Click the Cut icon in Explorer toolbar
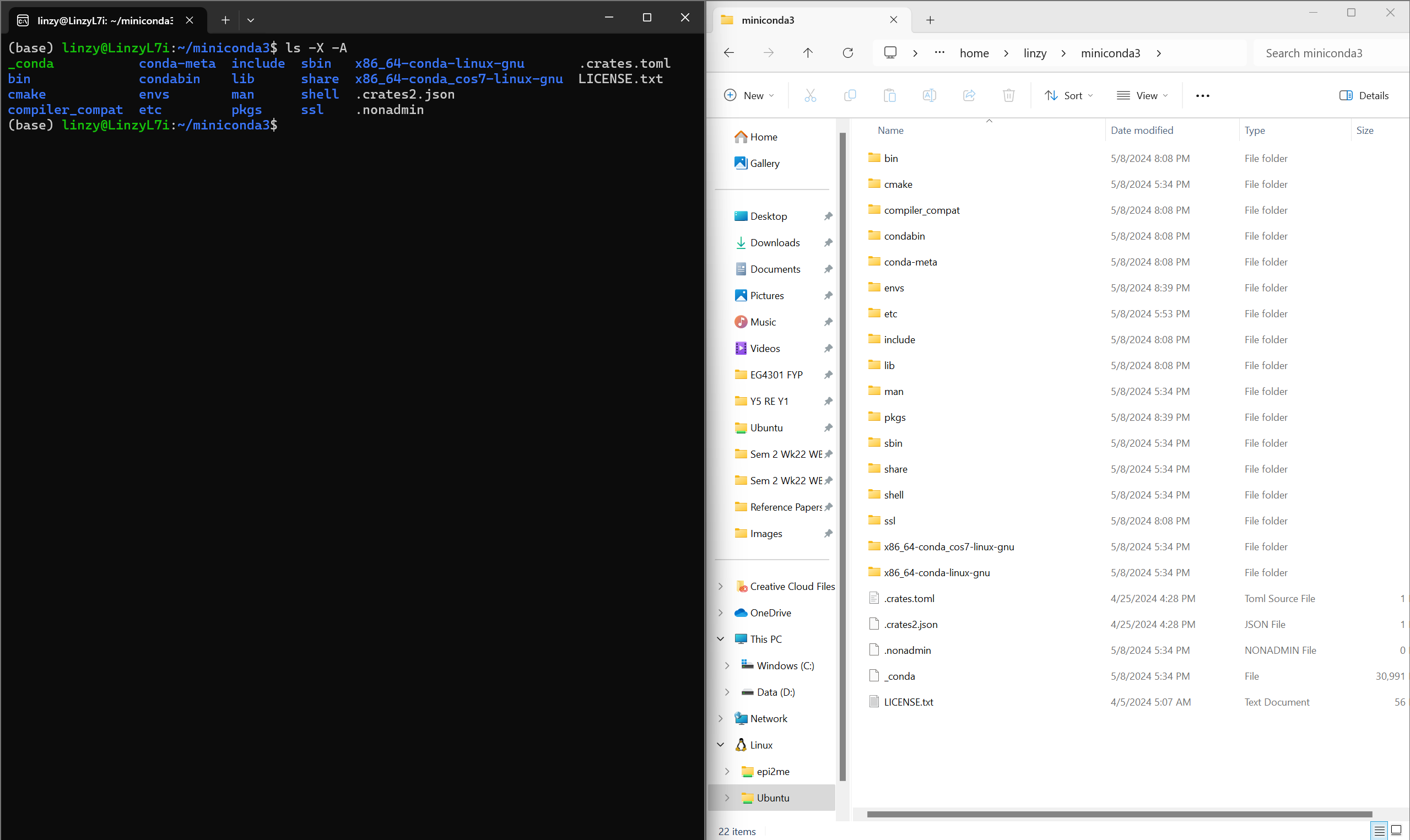1410x840 pixels. click(810, 96)
